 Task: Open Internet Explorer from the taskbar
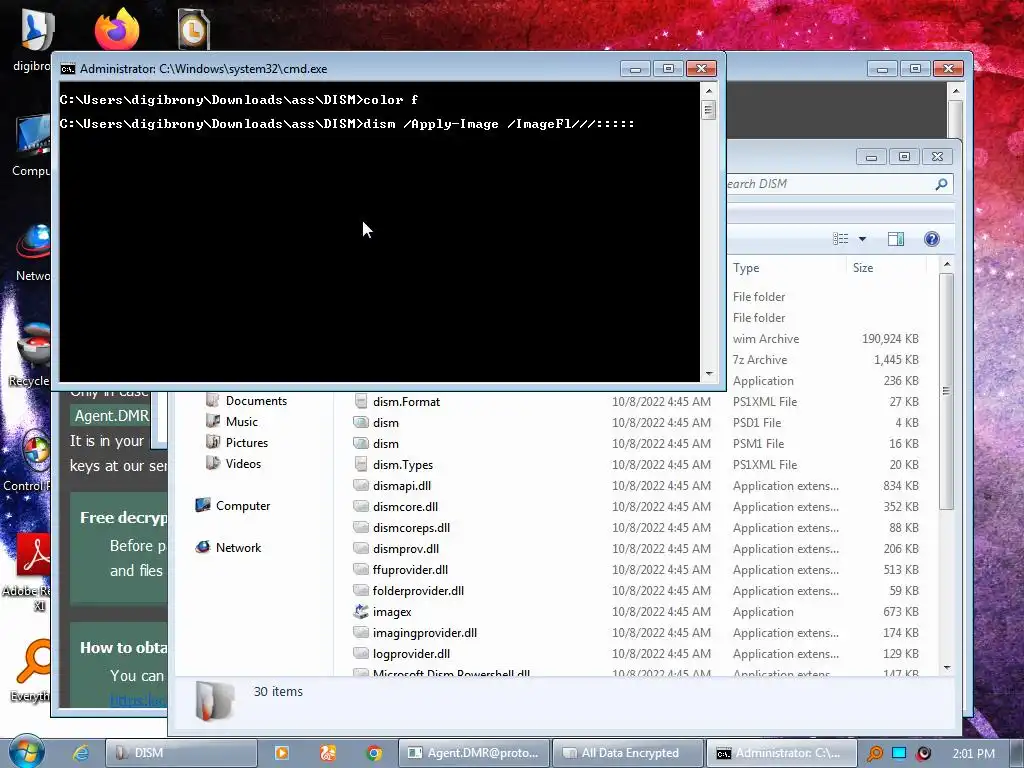pyautogui.click(x=81, y=753)
